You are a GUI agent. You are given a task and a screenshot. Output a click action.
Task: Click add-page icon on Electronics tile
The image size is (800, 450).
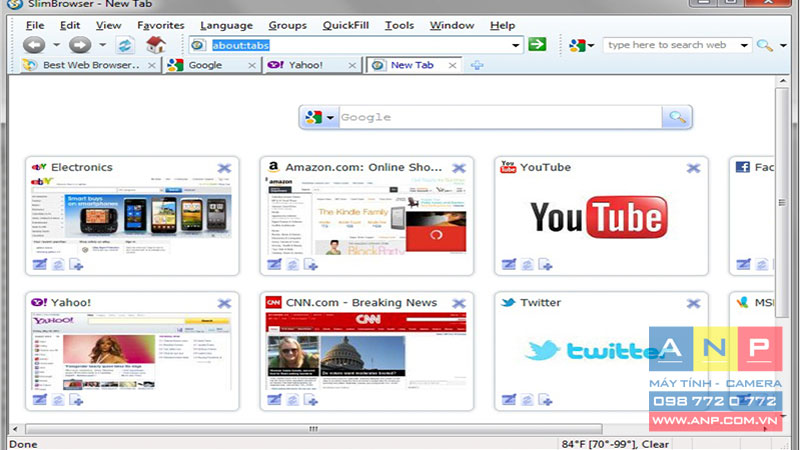pos(76,264)
